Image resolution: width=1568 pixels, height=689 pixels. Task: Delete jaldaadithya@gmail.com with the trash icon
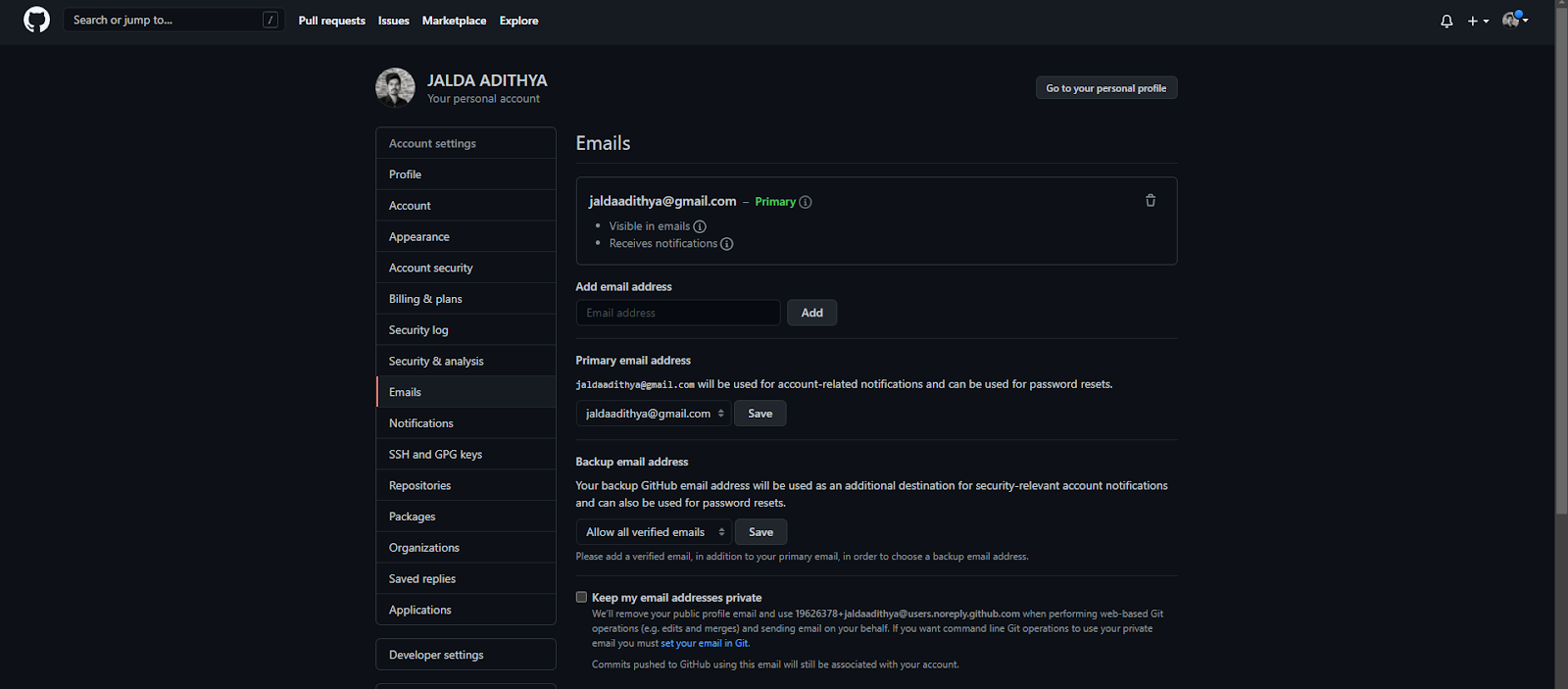click(1151, 200)
